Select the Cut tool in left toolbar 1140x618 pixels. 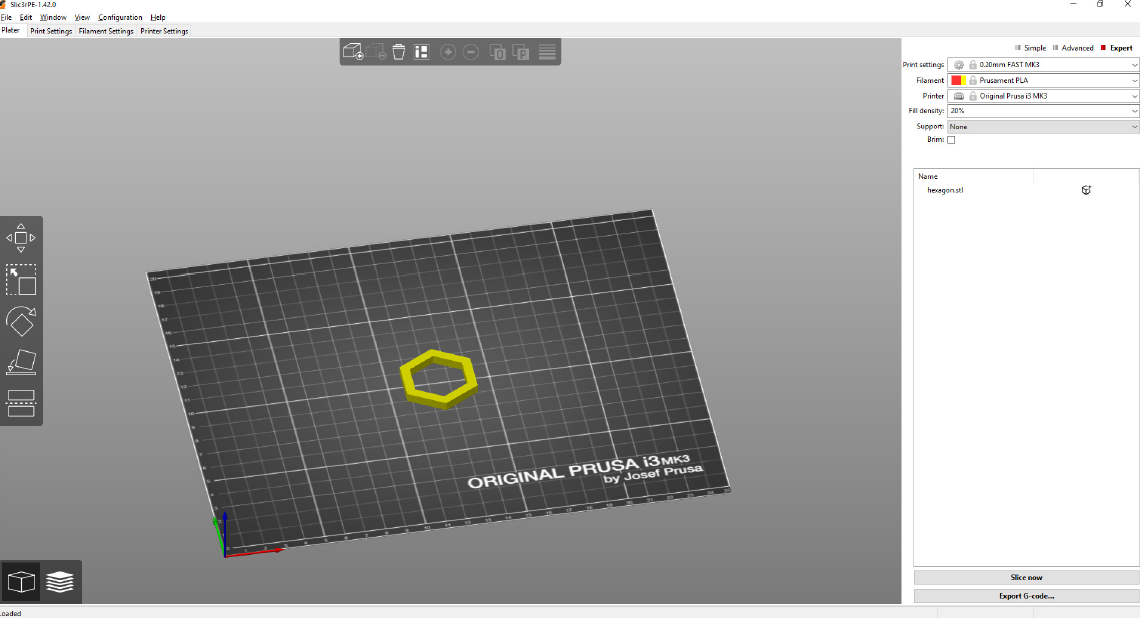[21, 403]
